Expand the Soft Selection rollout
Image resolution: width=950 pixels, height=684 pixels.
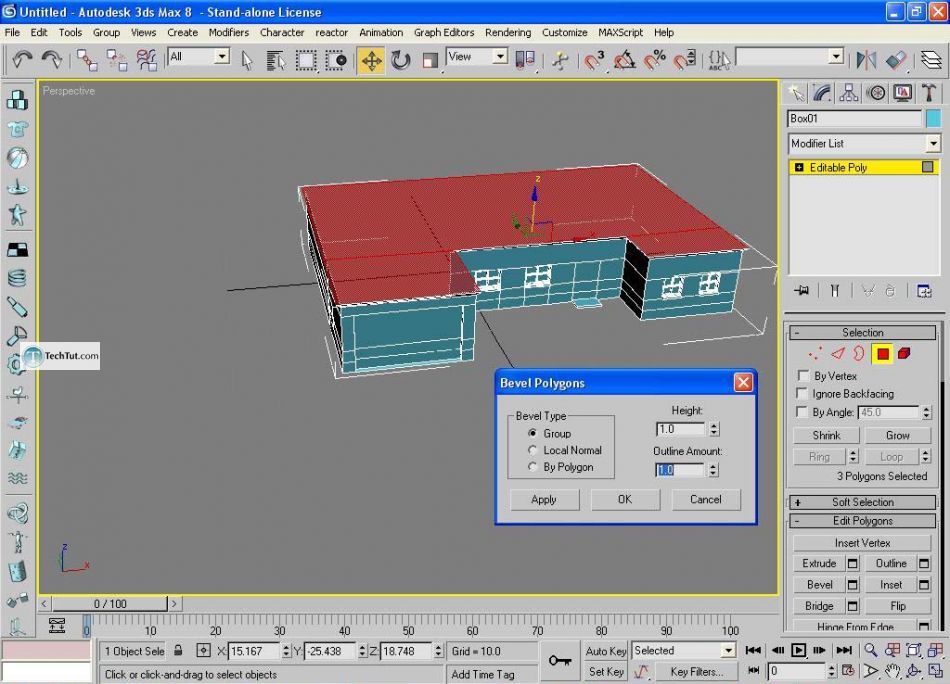[x=863, y=502]
